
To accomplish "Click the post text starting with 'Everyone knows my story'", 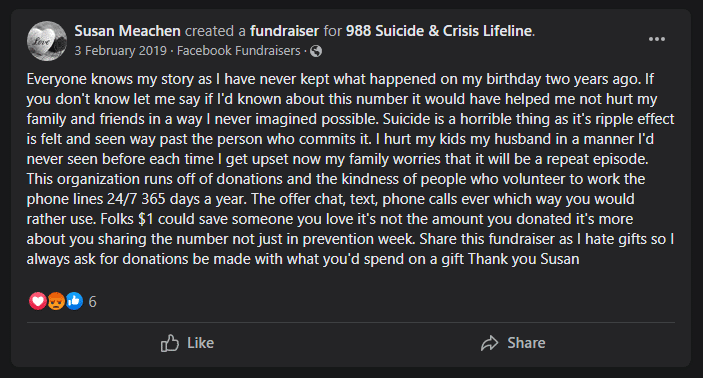I will pyautogui.click(x=351, y=169).
